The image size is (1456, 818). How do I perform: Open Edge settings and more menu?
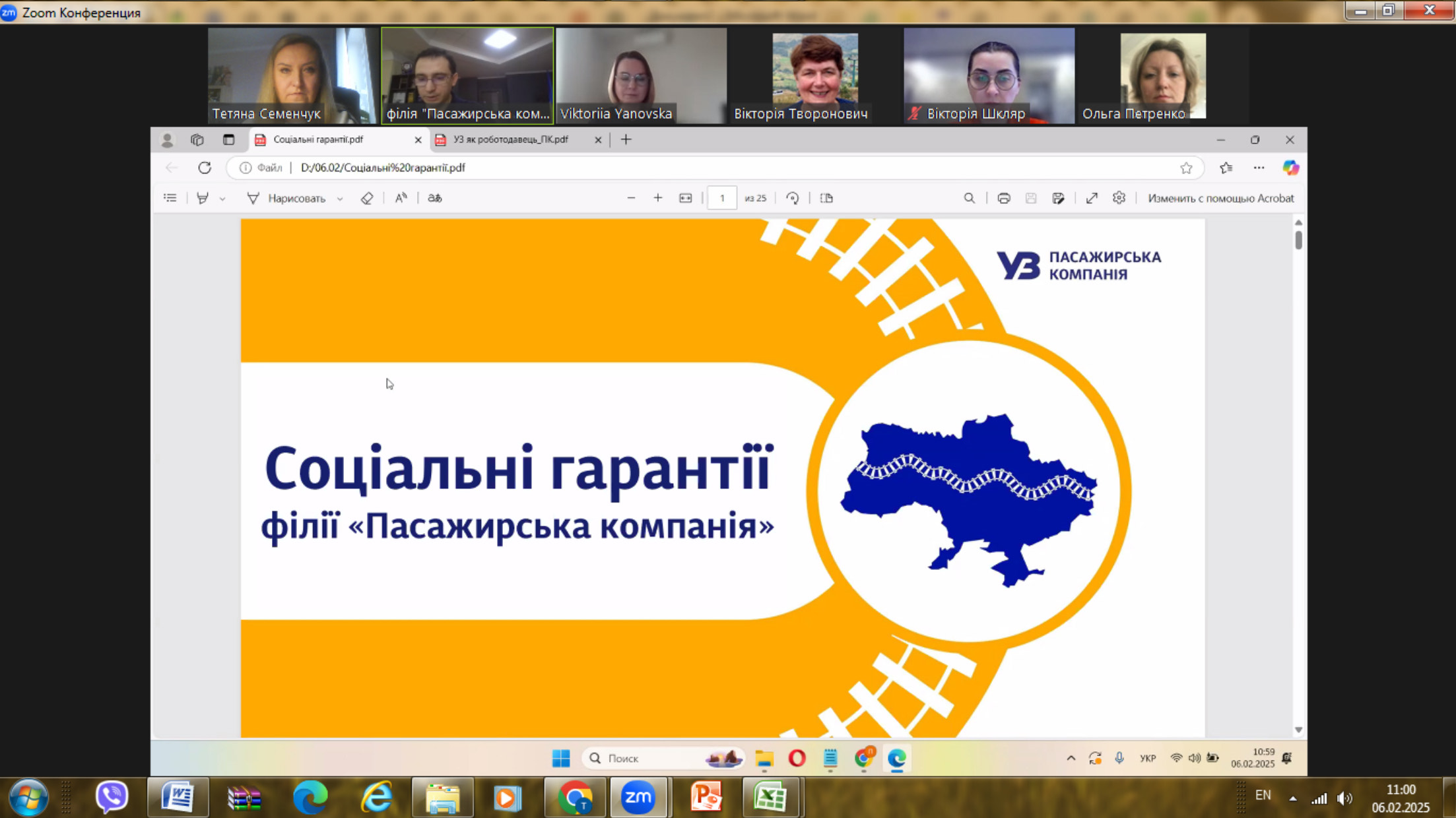click(1259, 168)
